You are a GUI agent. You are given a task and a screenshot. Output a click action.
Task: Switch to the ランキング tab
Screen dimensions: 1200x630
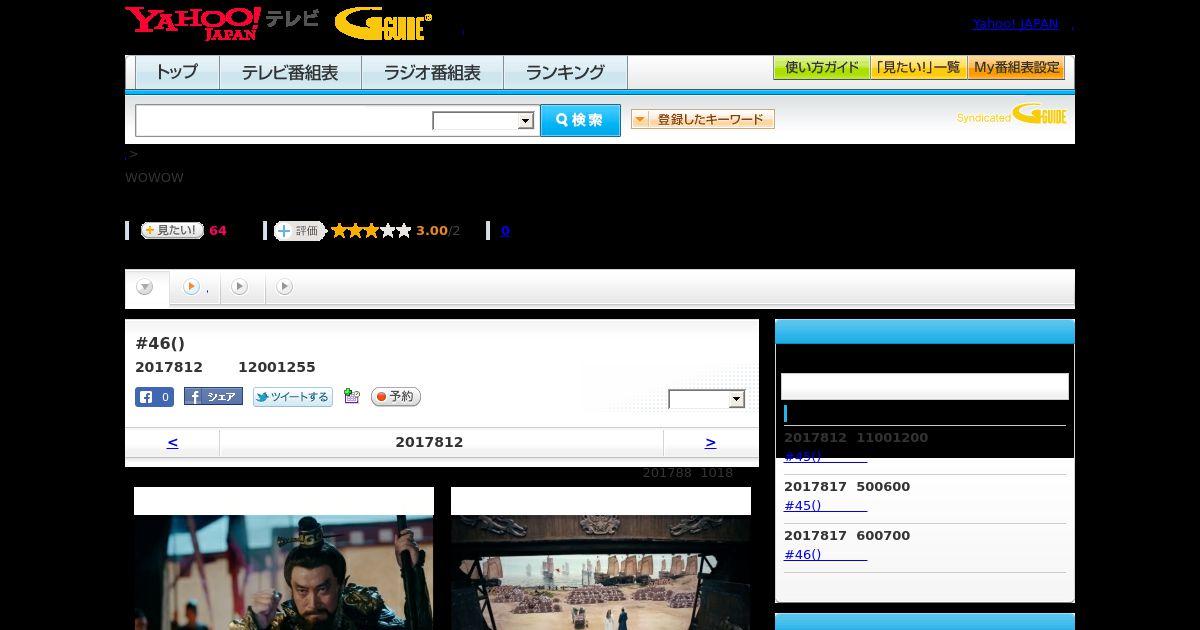click(x=565, y=72)
